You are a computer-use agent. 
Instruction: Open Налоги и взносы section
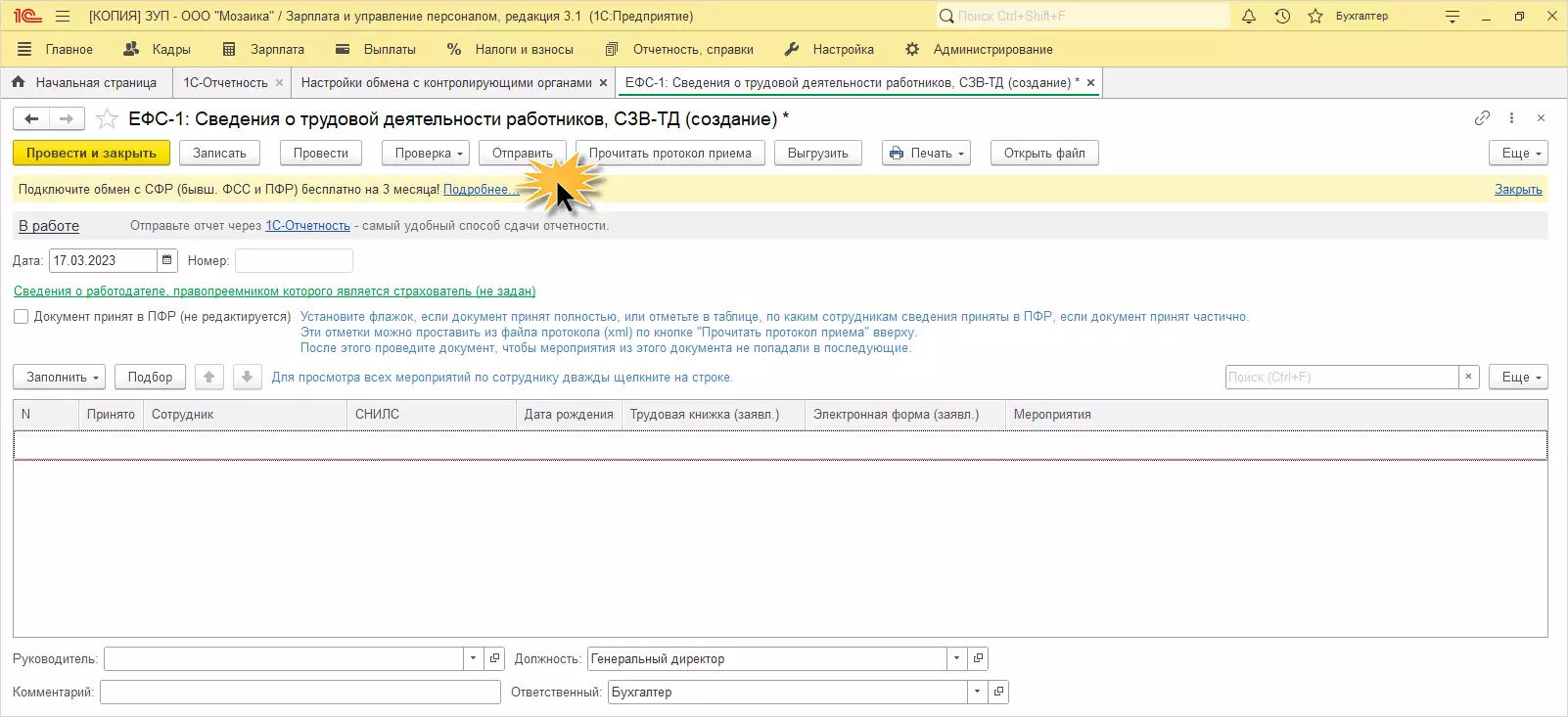[511, 49]
